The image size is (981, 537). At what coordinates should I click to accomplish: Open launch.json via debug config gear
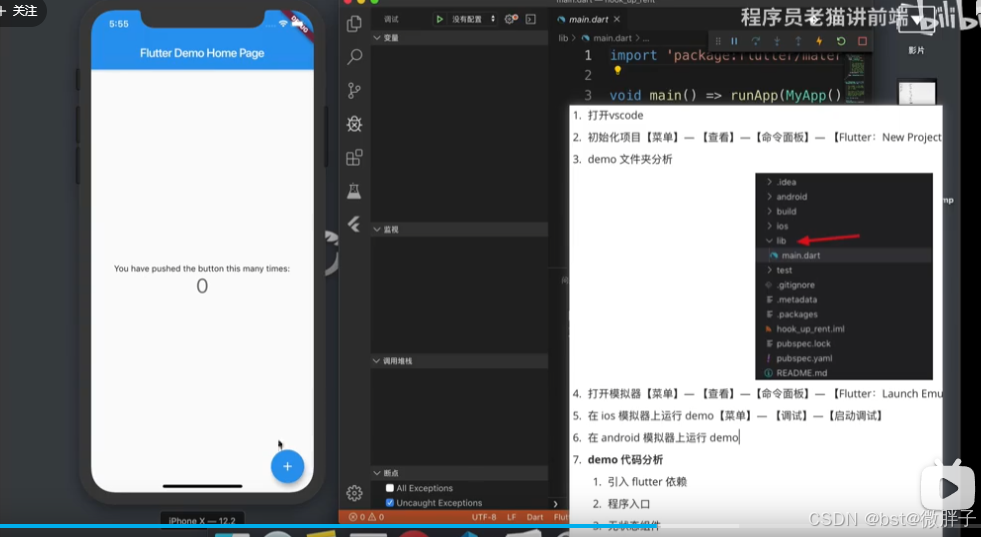click(x=511, y=19)
